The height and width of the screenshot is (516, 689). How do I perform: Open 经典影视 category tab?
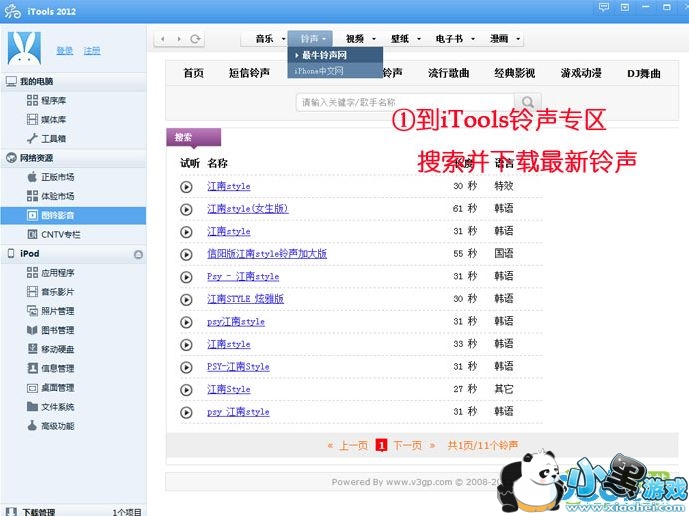[515, 73]
